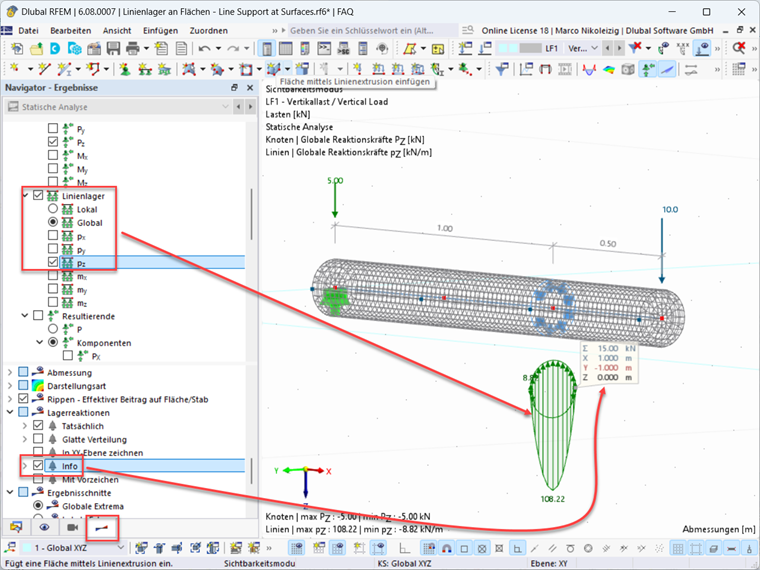760x570 pixels.
Task: Open the Navigator data tab icon
Action: [x=16, y=527]
